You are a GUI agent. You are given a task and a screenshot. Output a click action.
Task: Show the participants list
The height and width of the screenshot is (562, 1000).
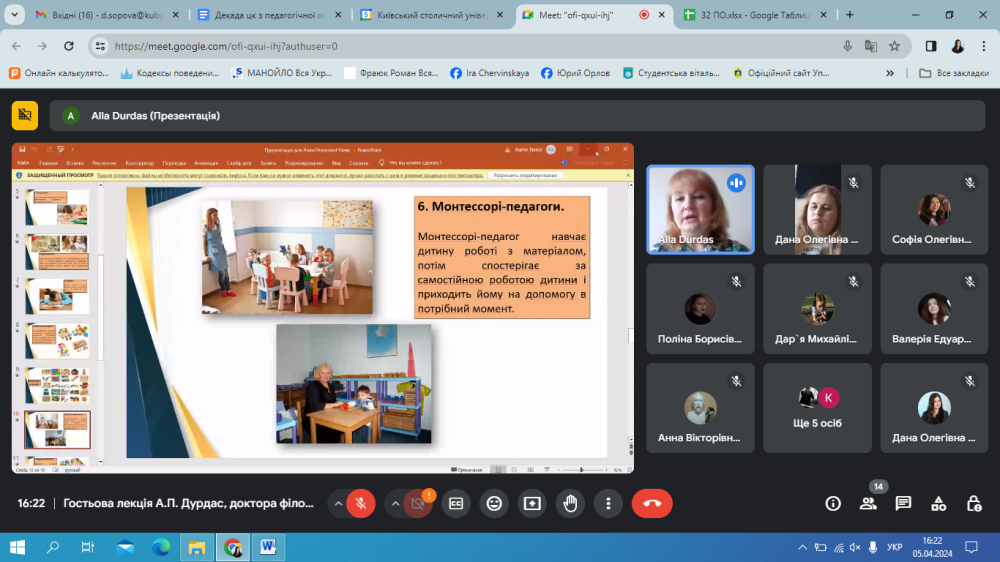coord(868,503)
